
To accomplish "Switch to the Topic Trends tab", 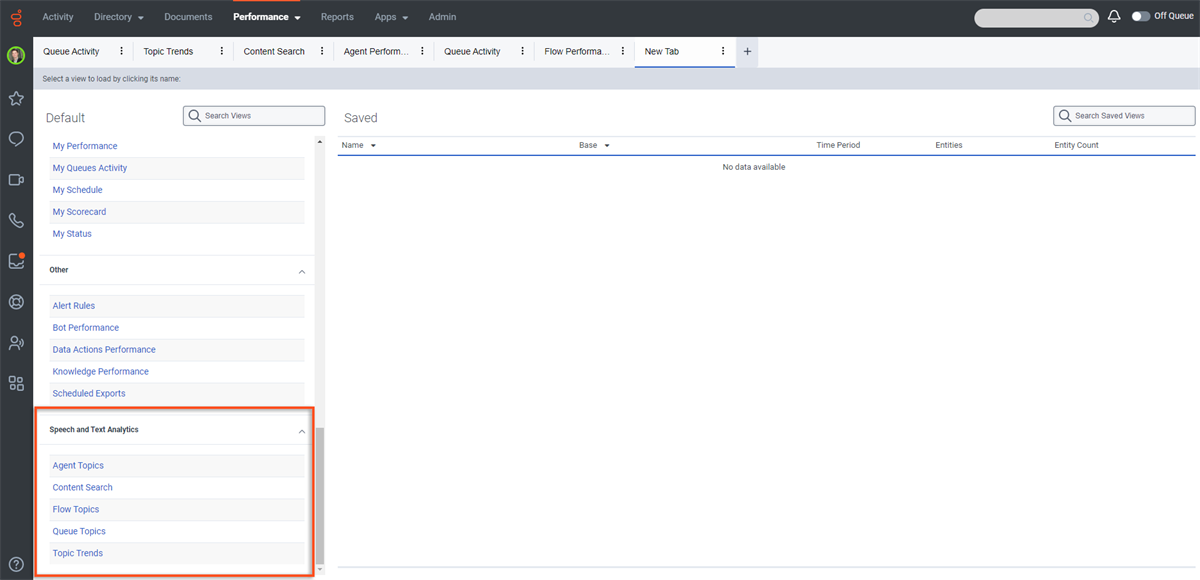I will [168, 50].
